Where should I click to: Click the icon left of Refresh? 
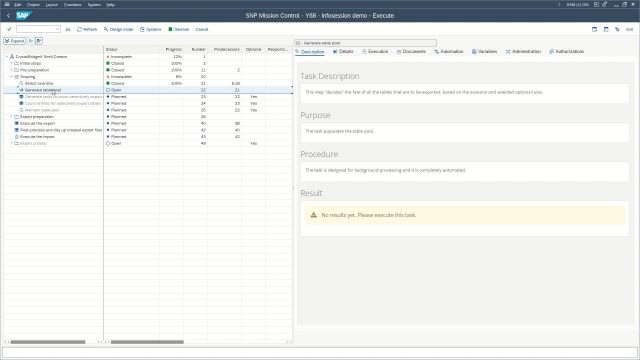[x=68, y=29]
